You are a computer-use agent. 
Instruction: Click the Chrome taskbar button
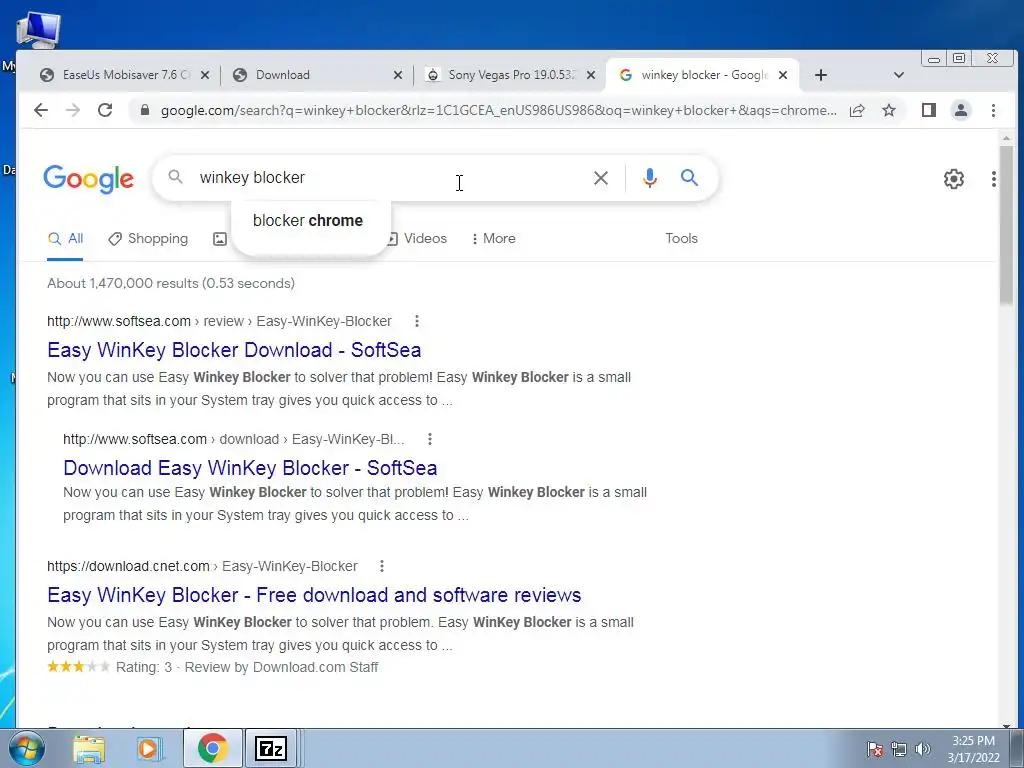click(212, 748)
